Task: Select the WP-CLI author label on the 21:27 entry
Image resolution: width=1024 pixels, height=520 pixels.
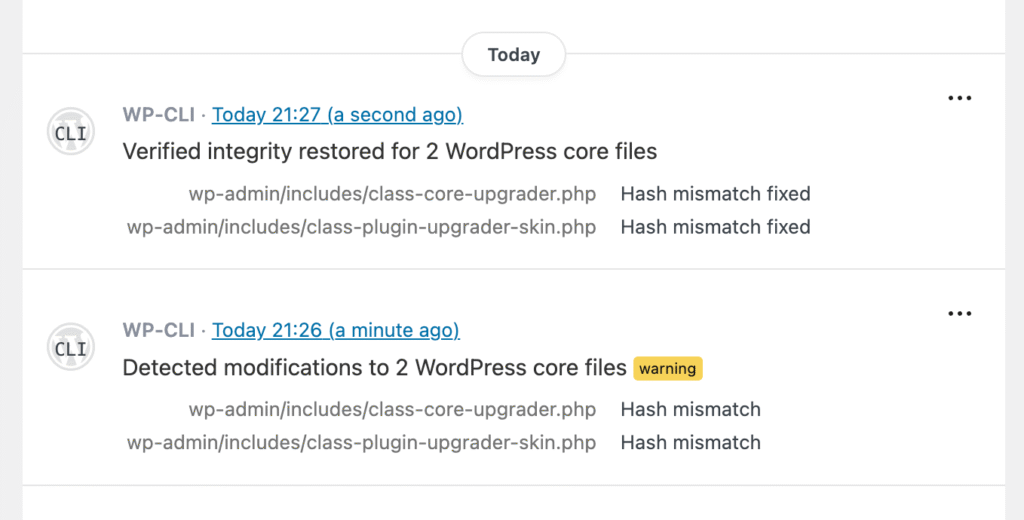Action: coord(158,115)
